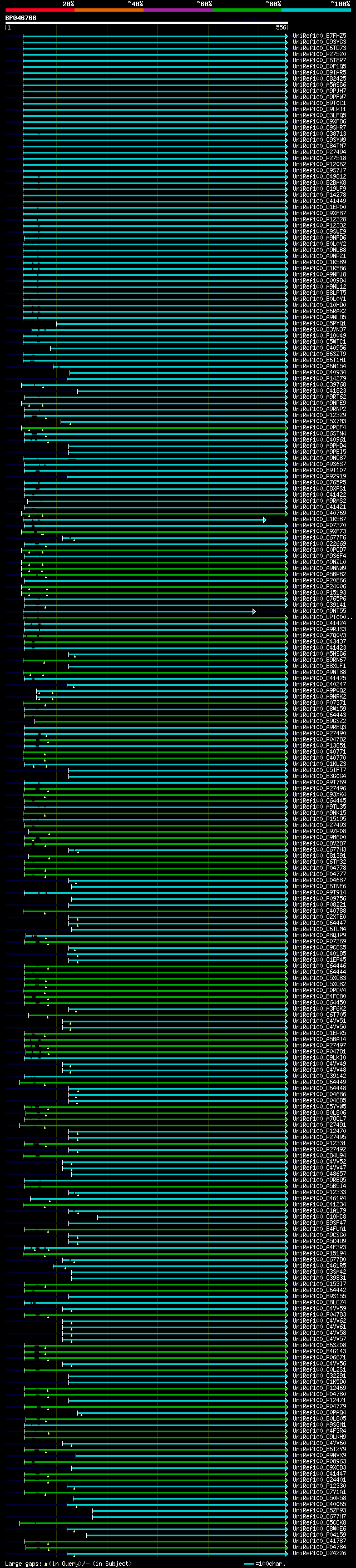Click the UniRef100_A9NT55 label
356x1568 pixels.
pos(319,611)
